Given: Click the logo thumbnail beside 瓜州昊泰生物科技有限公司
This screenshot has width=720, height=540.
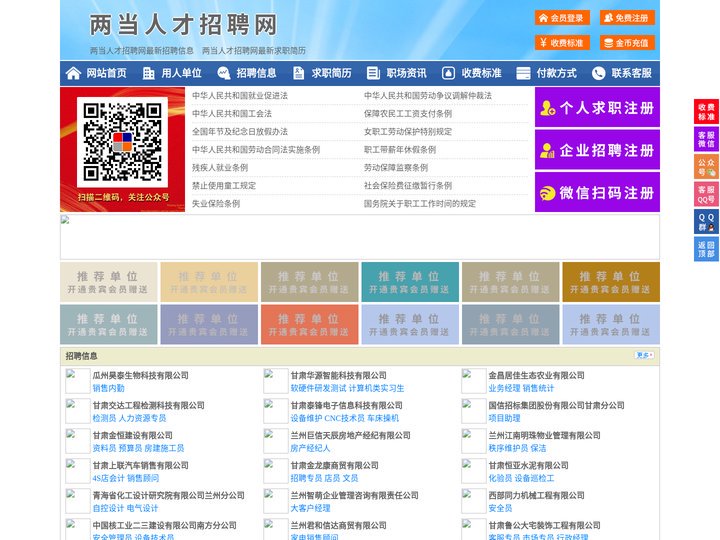Looking at the screenshot, I should pyautogui.click(x=77, y=381).
